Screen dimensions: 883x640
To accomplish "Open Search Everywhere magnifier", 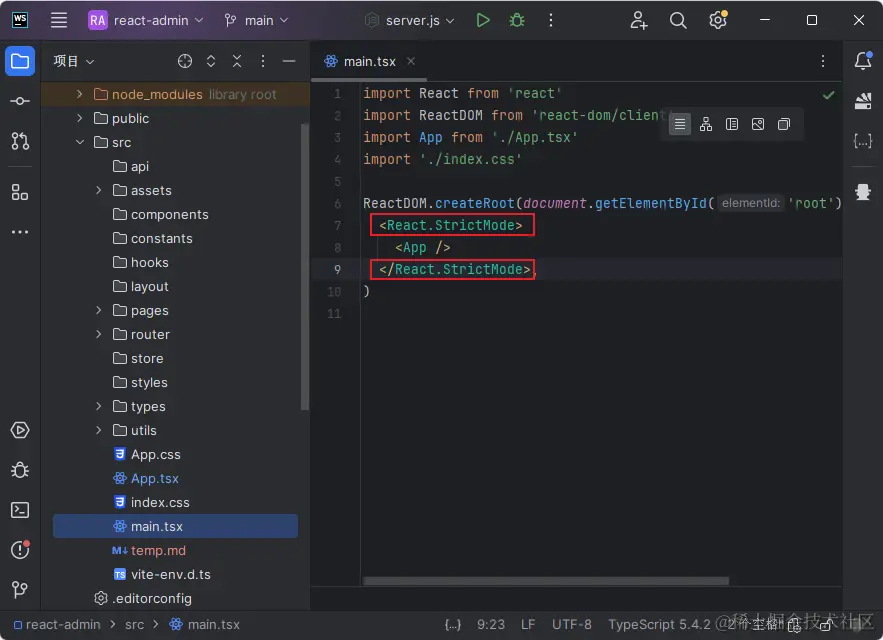I will (x=678, y=20).
